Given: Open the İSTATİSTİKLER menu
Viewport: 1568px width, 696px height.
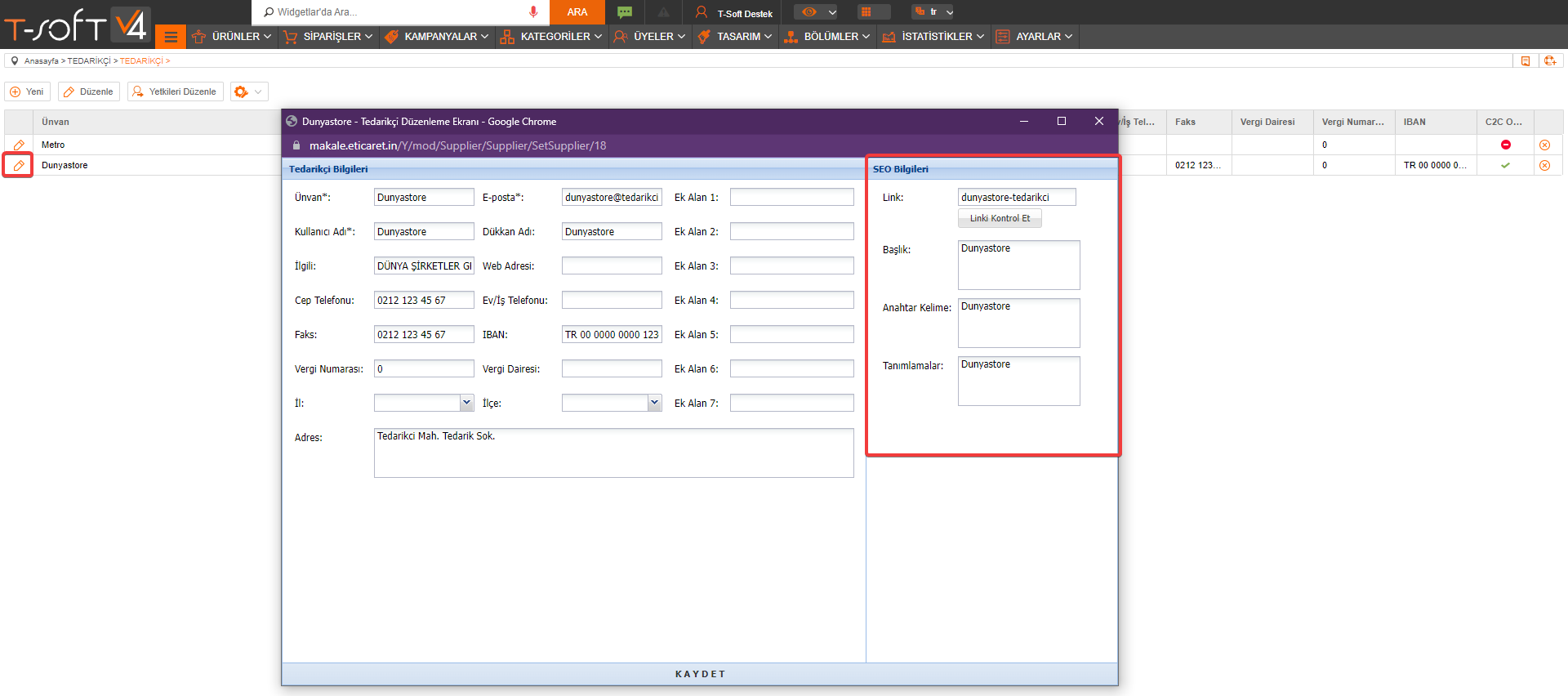Looking at the screenshot, I should (933, 37).
